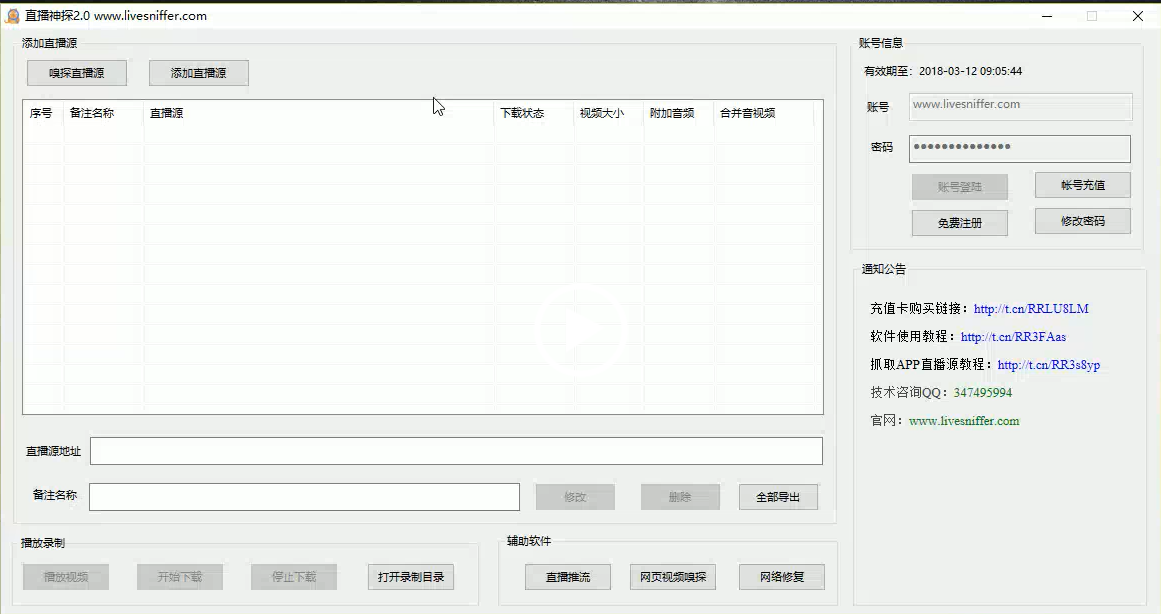Select the 直播源 column header
Image resolution: width=1161 pixels, height=614 pixels.
(x=319, y=113)
